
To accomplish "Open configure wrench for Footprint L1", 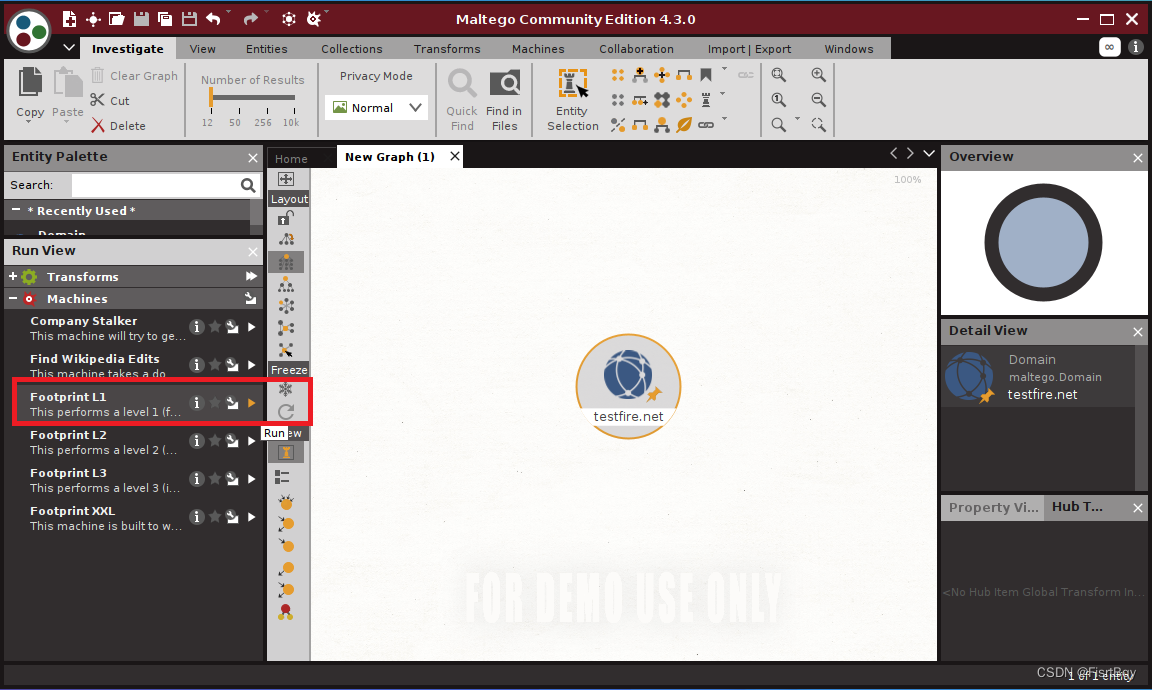I will 232,403.
